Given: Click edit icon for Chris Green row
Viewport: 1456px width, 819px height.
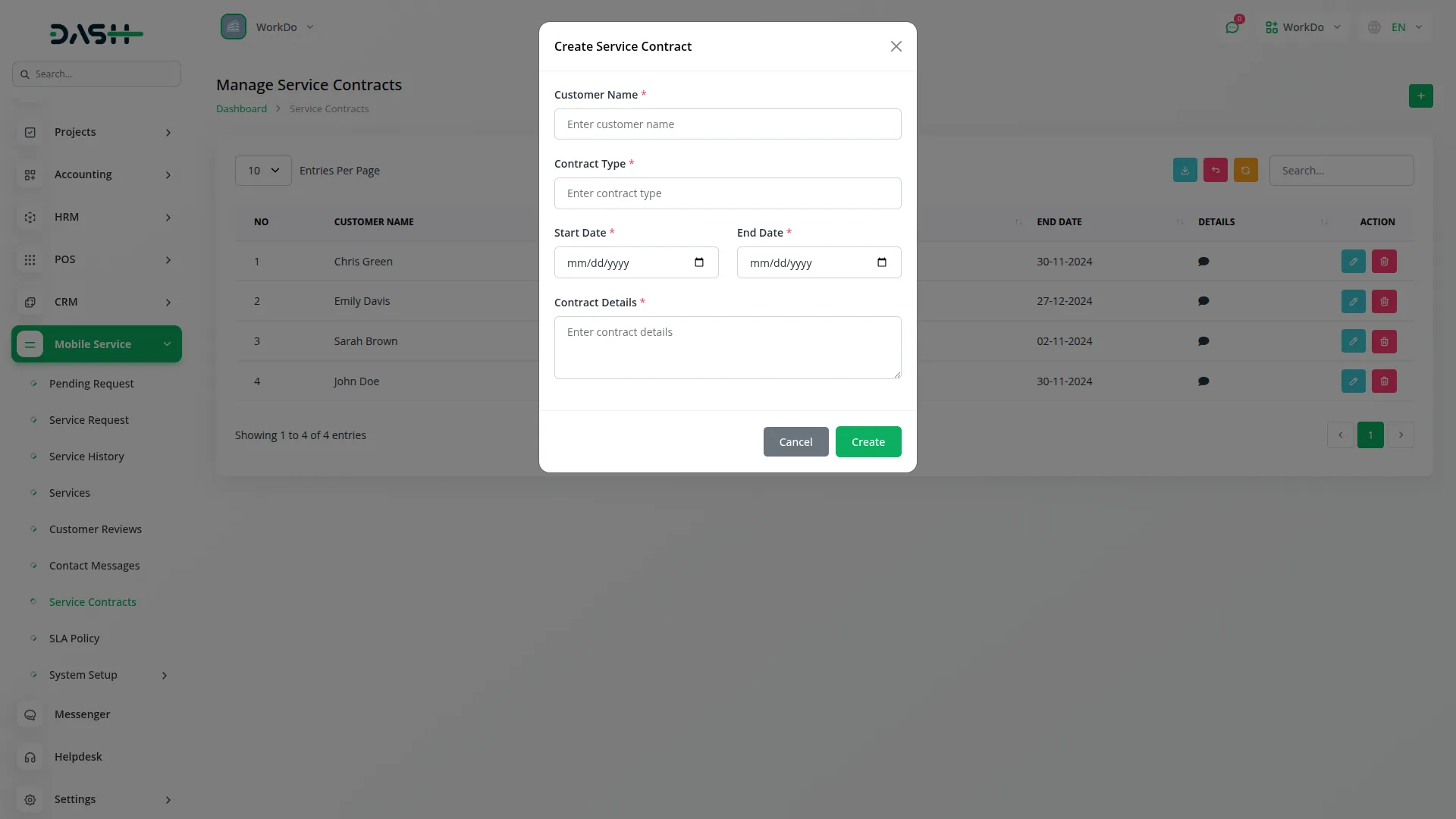Looking at the screenshot, I should coord(1353,262).
